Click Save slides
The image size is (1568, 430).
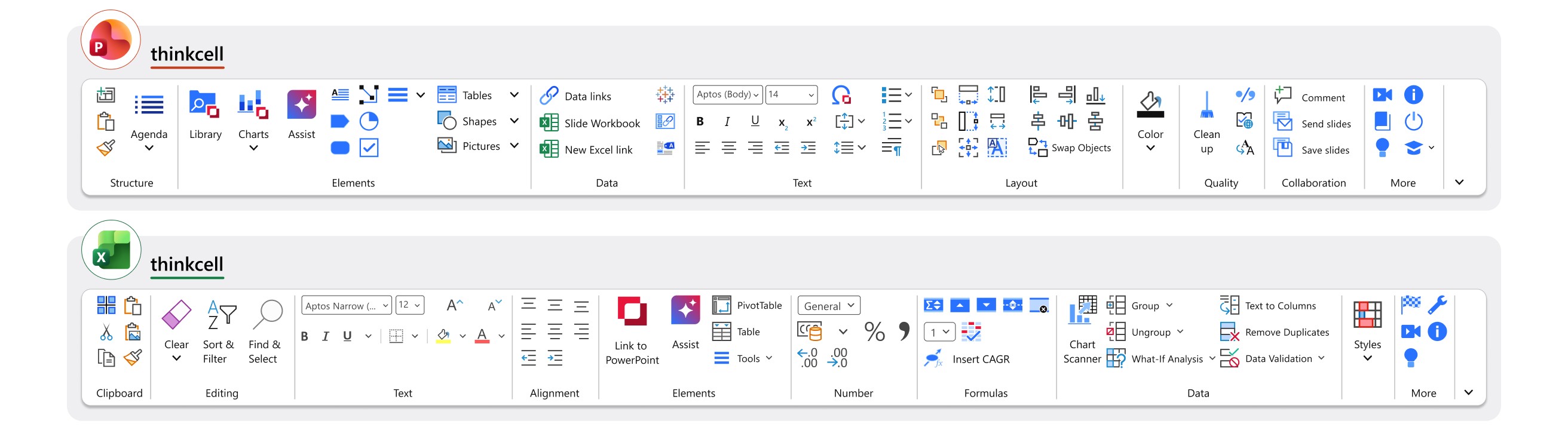click(x=1311, y=149)
